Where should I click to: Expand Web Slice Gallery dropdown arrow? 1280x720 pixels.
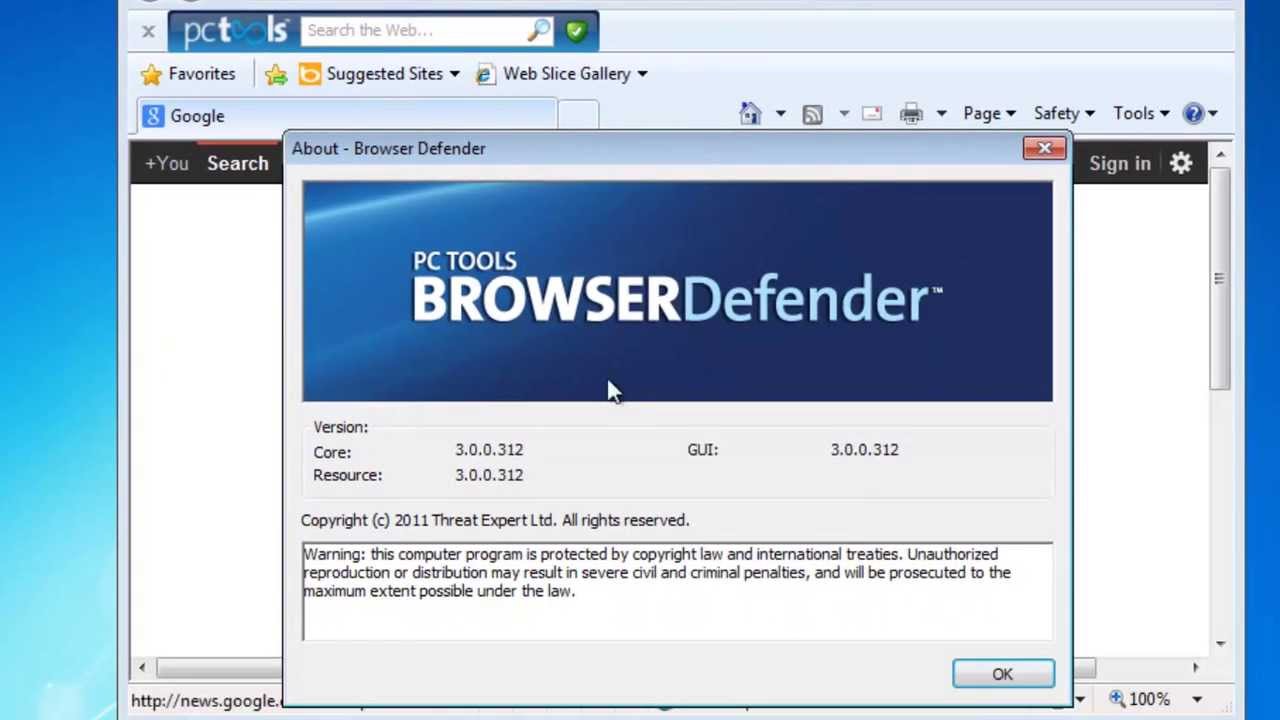pos(642,74)
